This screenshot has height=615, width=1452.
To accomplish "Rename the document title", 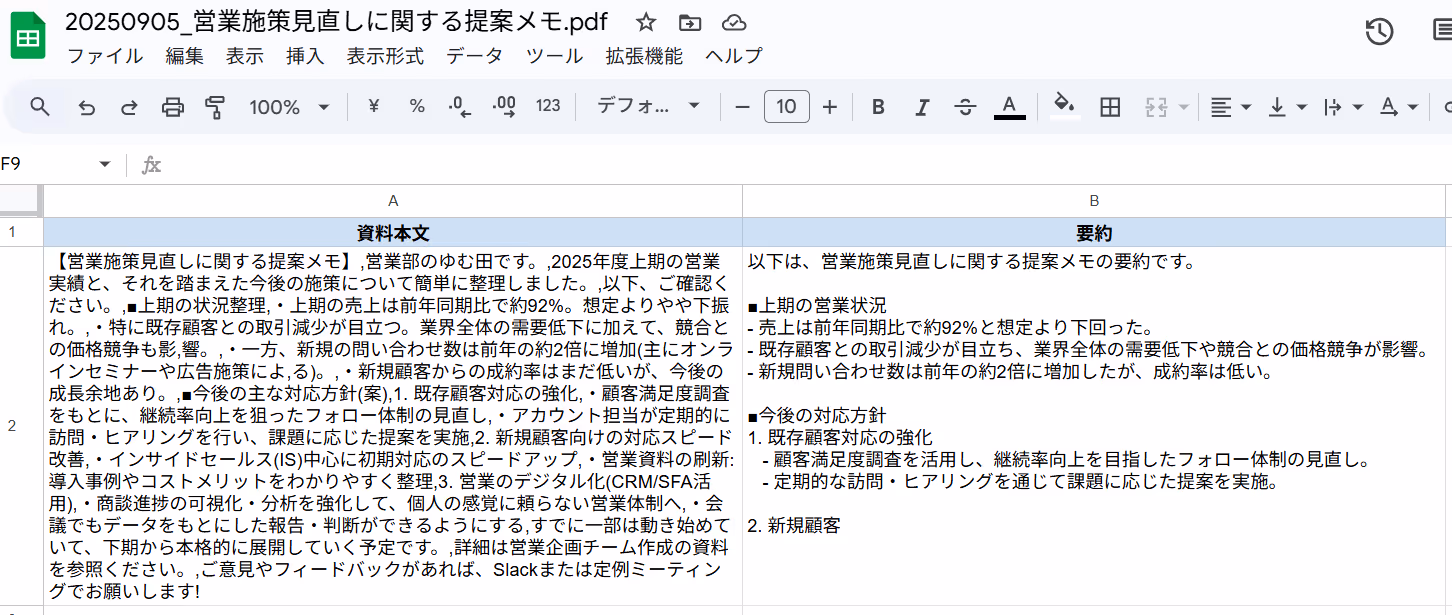I will click(x=337, y=22).
